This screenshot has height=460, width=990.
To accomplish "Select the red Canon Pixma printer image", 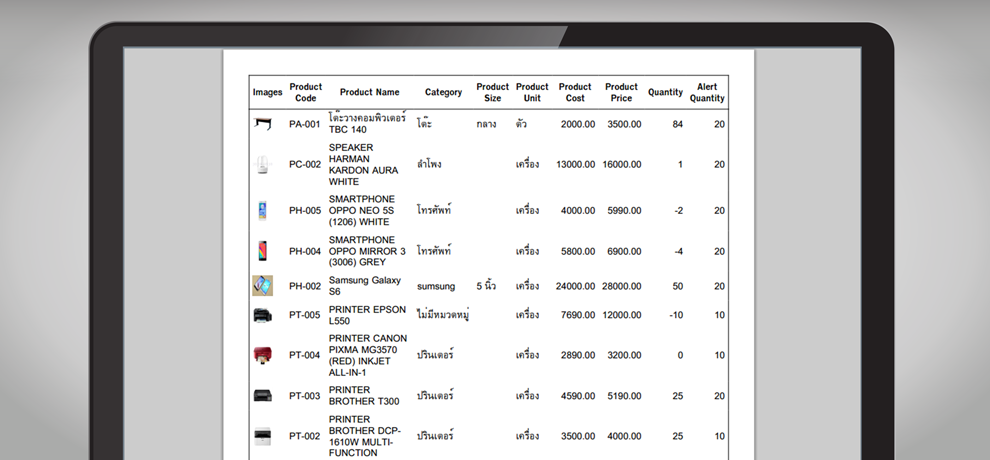I will pyautogui.click(x=263, y=355).
